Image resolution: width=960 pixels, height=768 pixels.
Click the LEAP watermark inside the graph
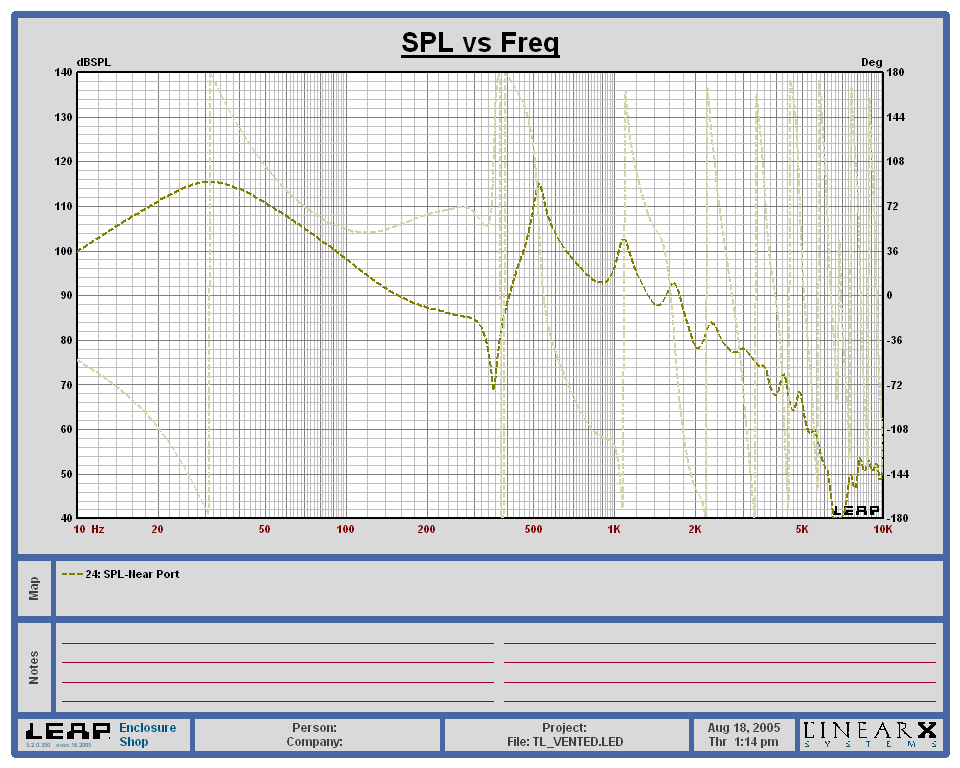click(x=856, y=510)
